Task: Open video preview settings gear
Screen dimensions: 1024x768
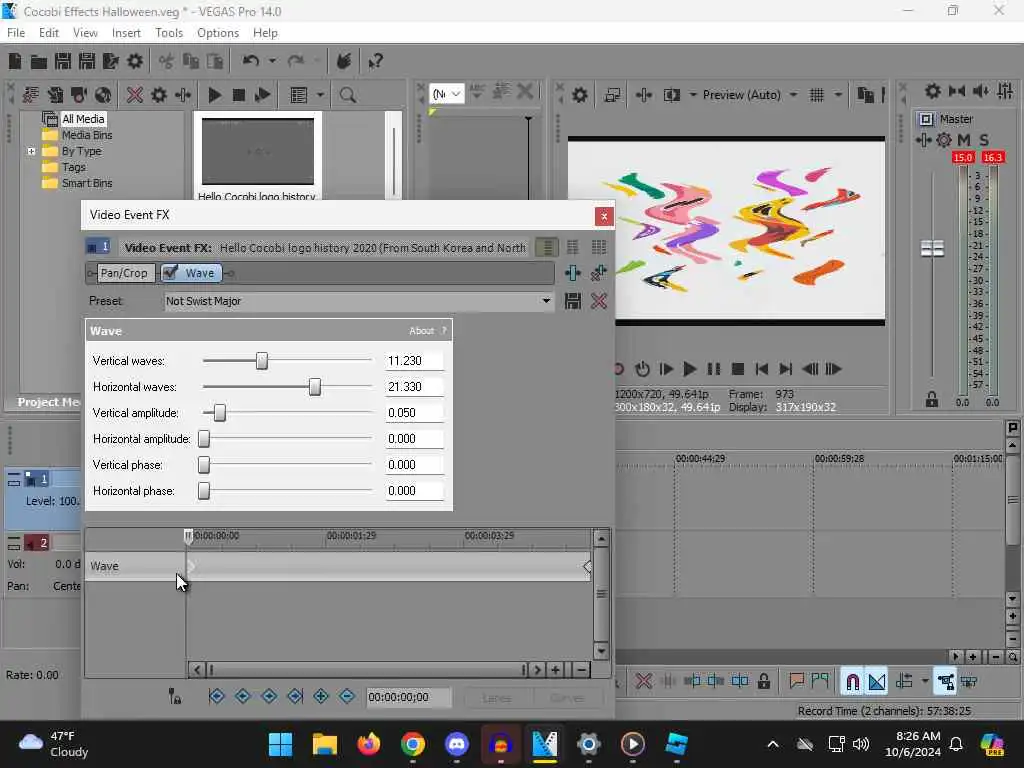Action: coord(580,95)
